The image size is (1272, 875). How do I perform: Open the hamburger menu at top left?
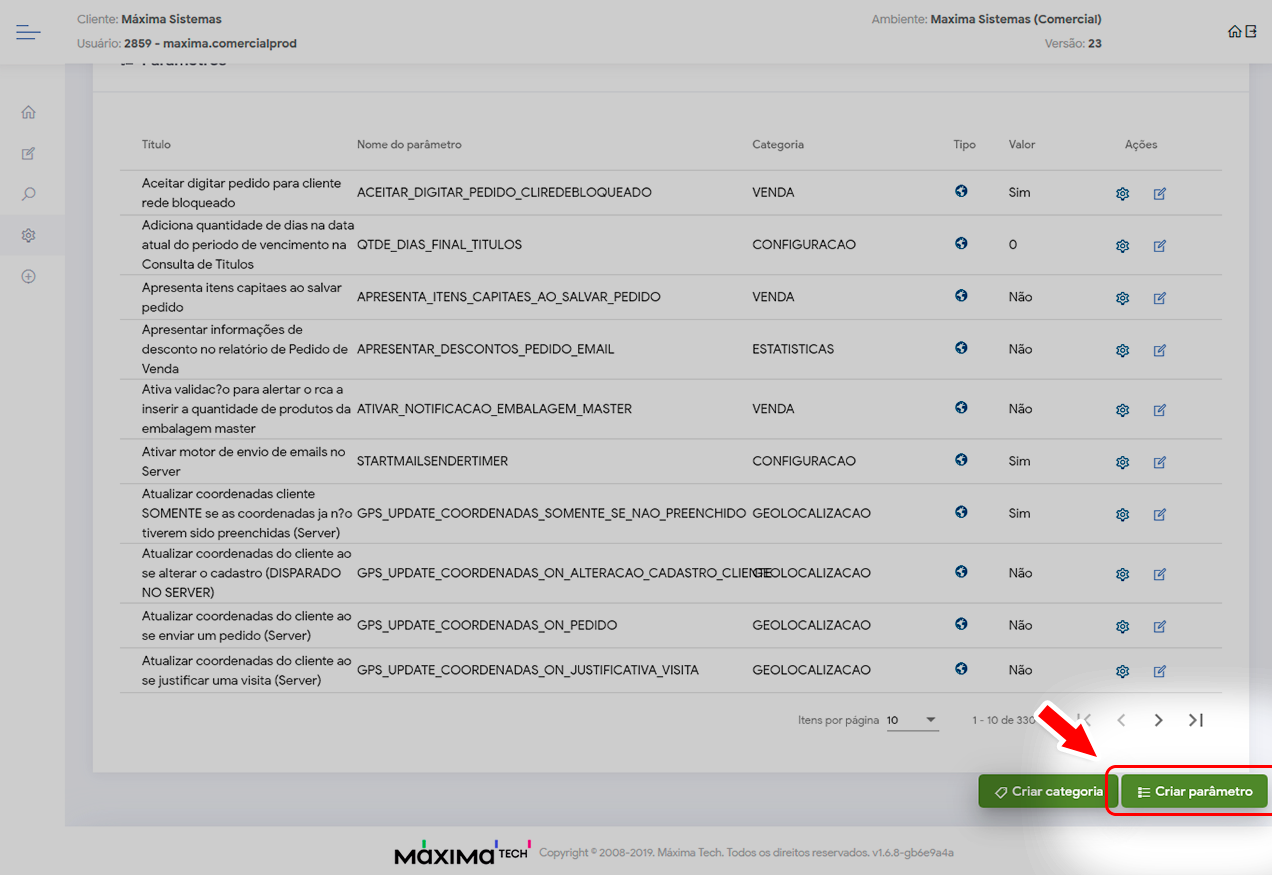[28, 33]
